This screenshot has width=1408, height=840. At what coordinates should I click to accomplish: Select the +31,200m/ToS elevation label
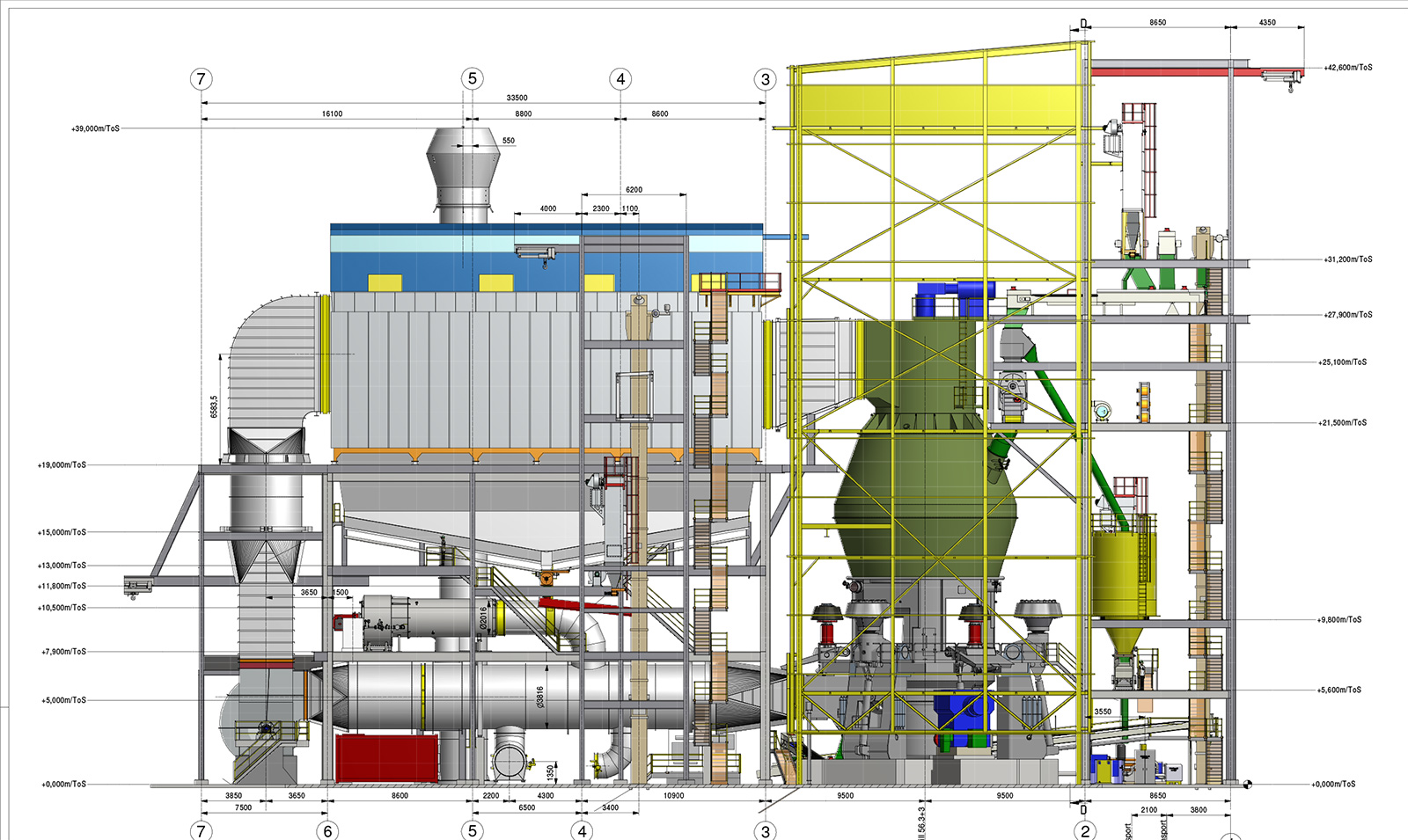click(1347, 259)
